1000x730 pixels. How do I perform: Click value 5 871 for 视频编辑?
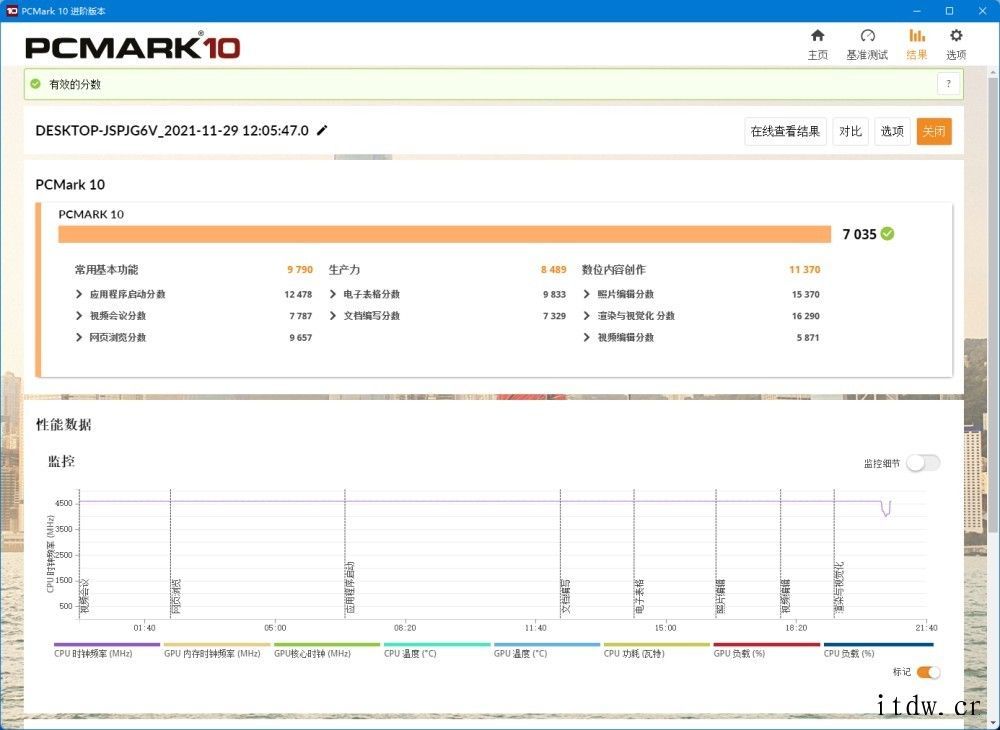coord(808,337)
